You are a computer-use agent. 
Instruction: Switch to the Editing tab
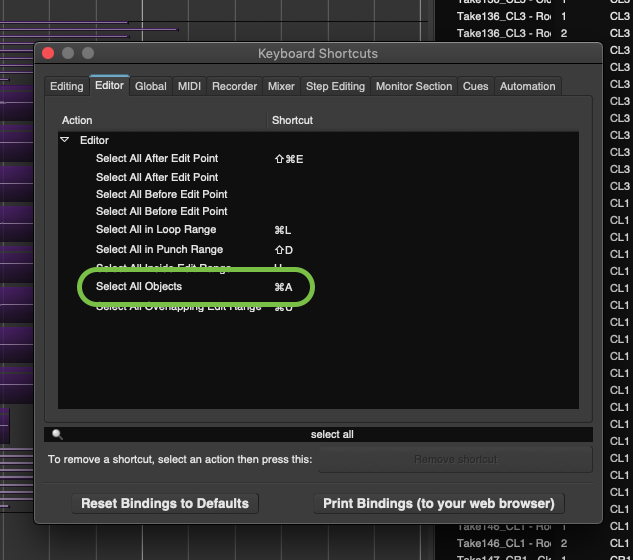[x=67, y=87]
